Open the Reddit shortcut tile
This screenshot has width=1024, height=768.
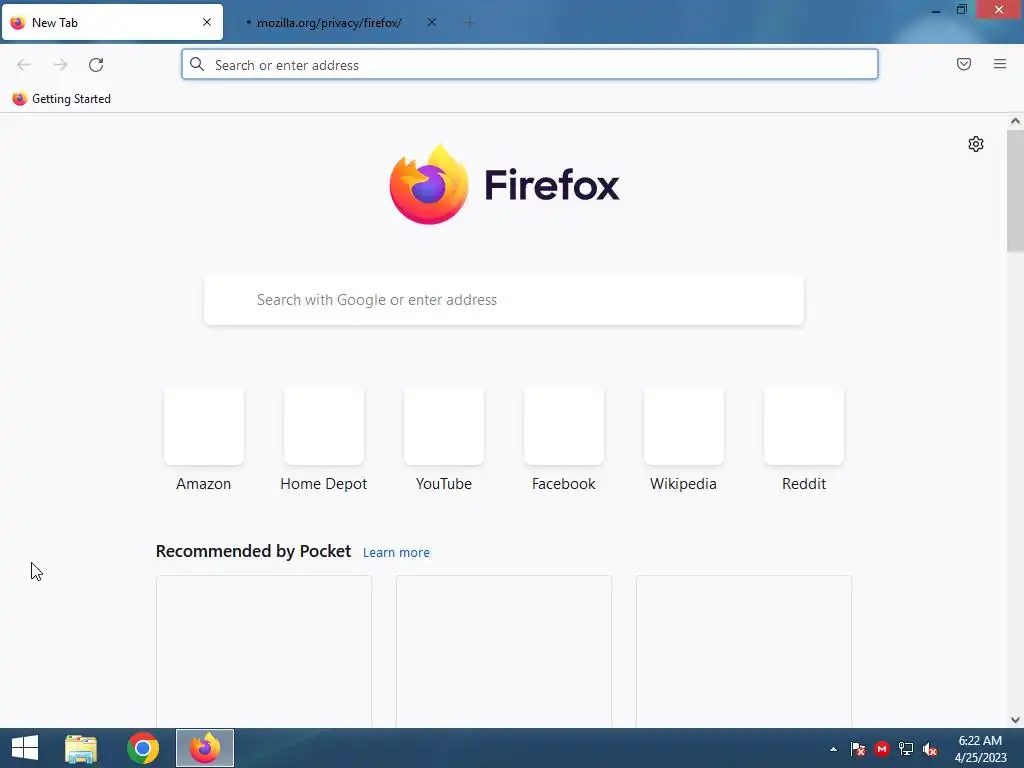point(804,441)
